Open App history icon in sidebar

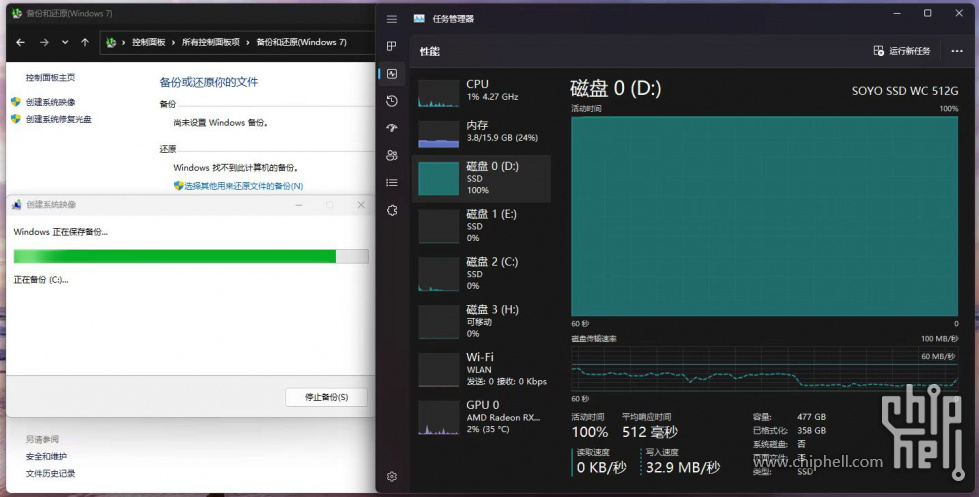391,101
